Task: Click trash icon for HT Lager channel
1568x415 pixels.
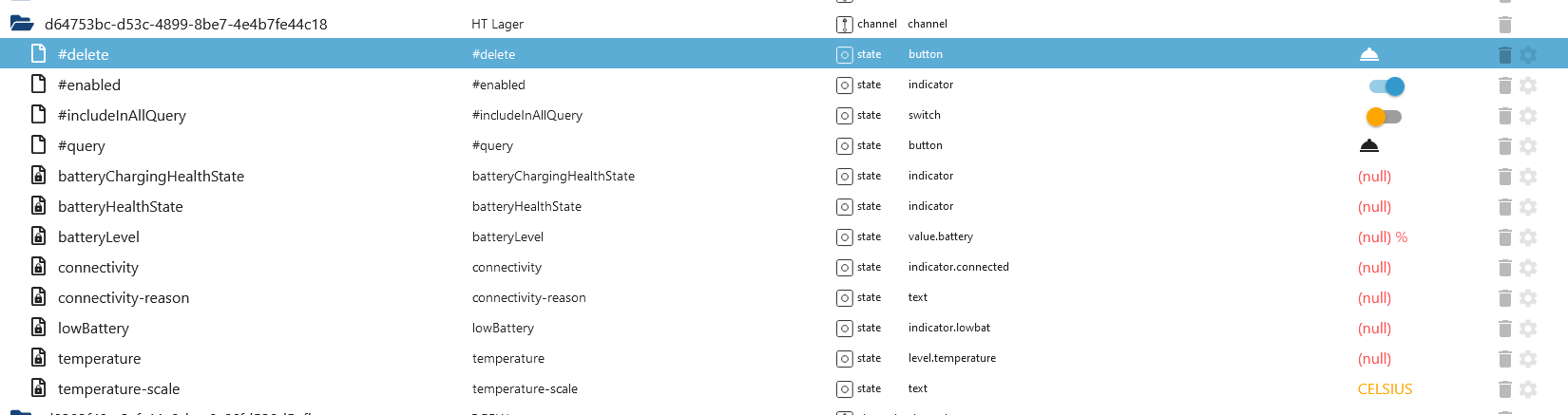Action: tap(1504, 25)
